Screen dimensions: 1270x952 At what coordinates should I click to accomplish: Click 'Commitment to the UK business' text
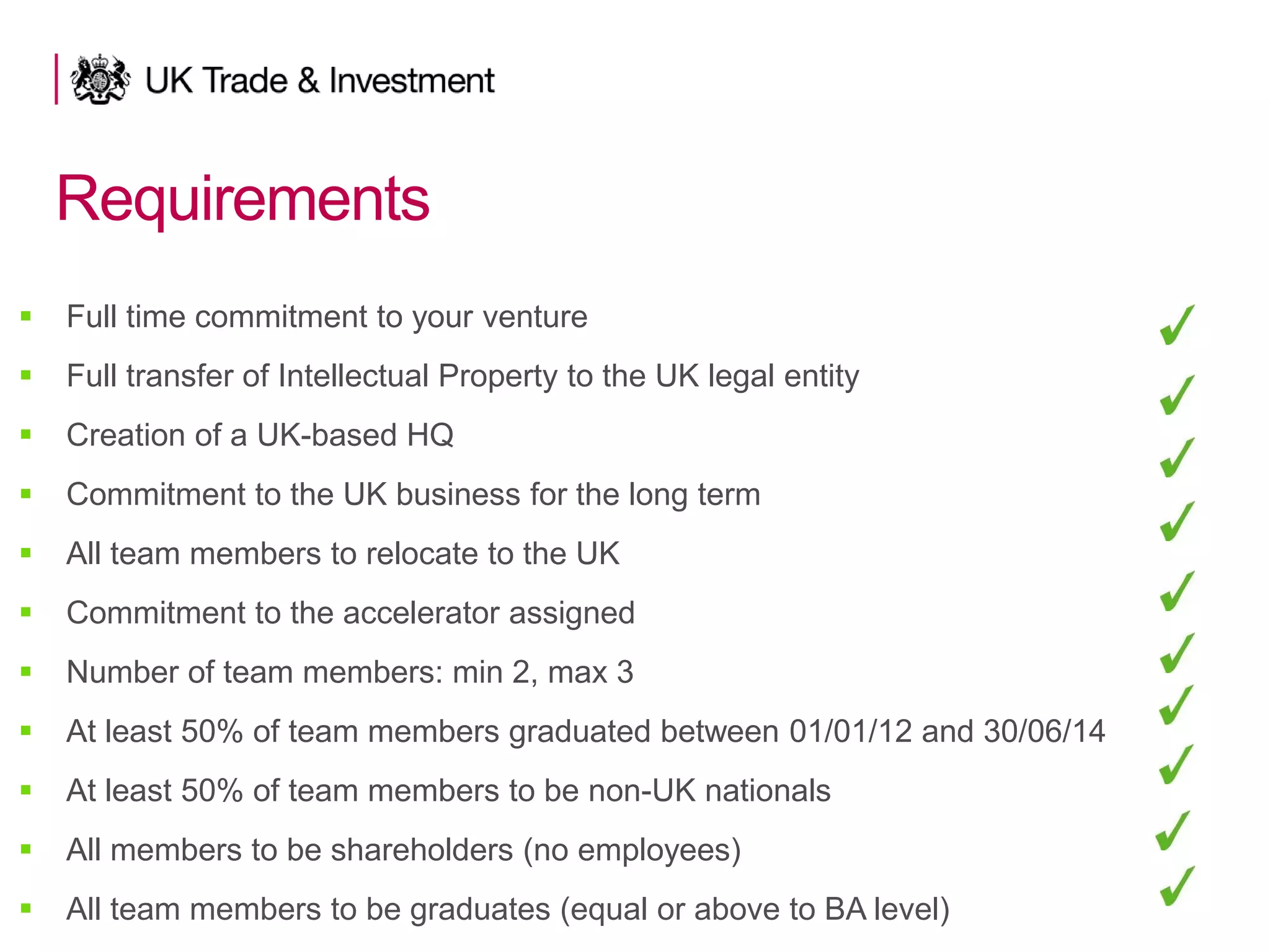[x=413, y=495]
